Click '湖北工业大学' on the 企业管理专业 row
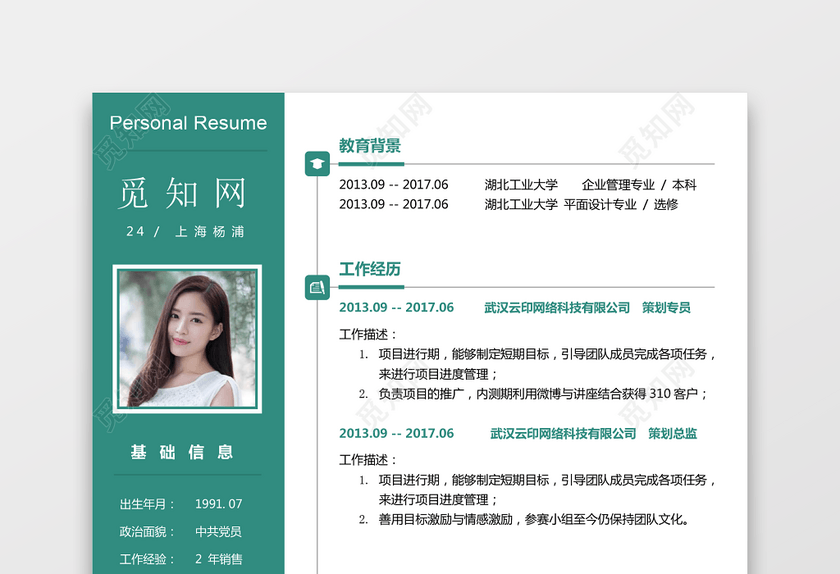 tap(521, 185)
